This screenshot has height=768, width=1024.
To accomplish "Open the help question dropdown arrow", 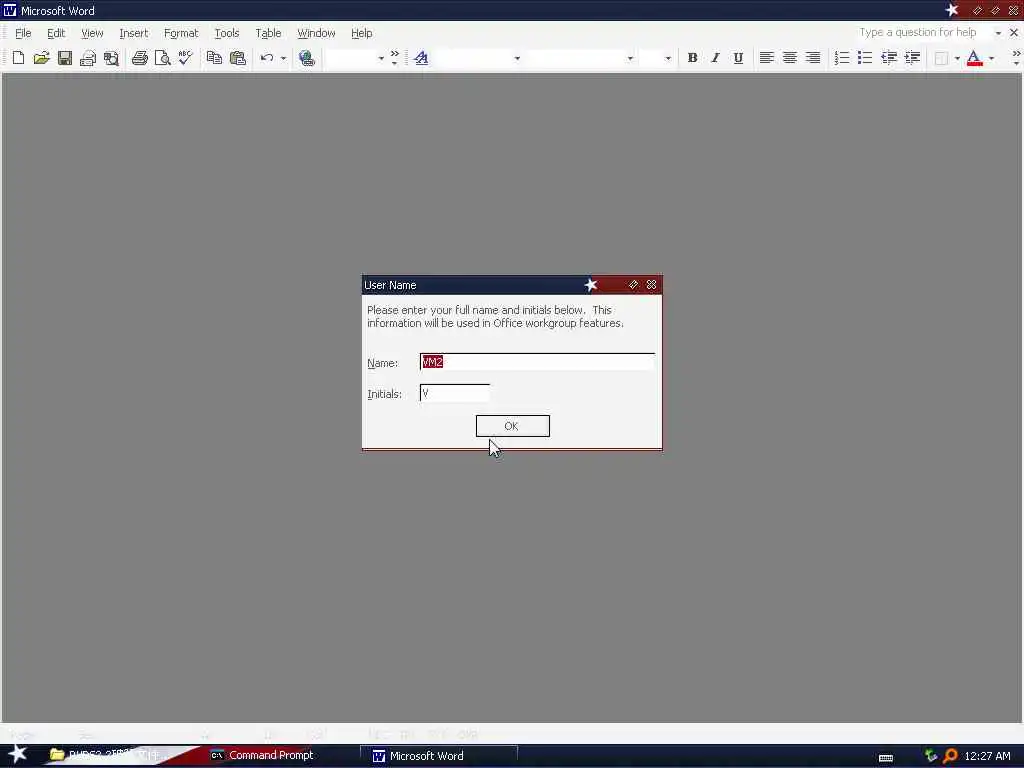I will [998, 33].
